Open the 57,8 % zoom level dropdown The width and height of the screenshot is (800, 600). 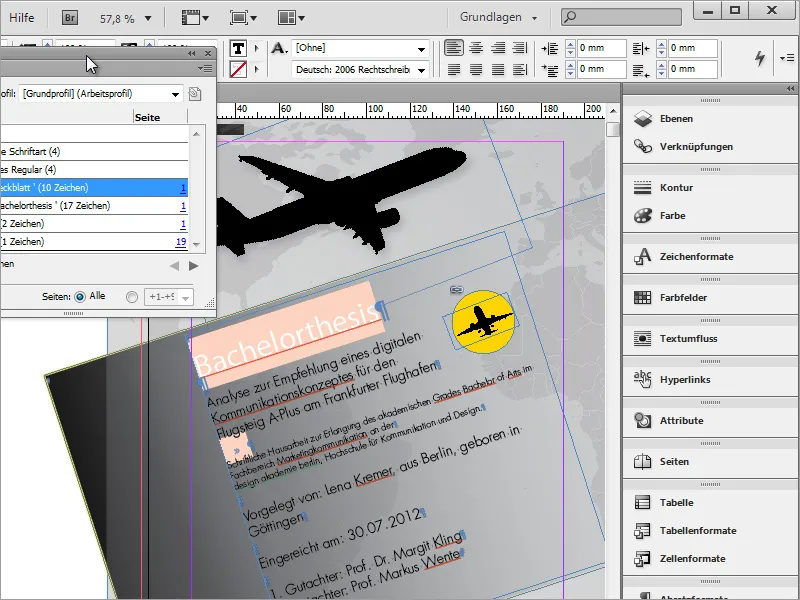(x=148, y=19)
